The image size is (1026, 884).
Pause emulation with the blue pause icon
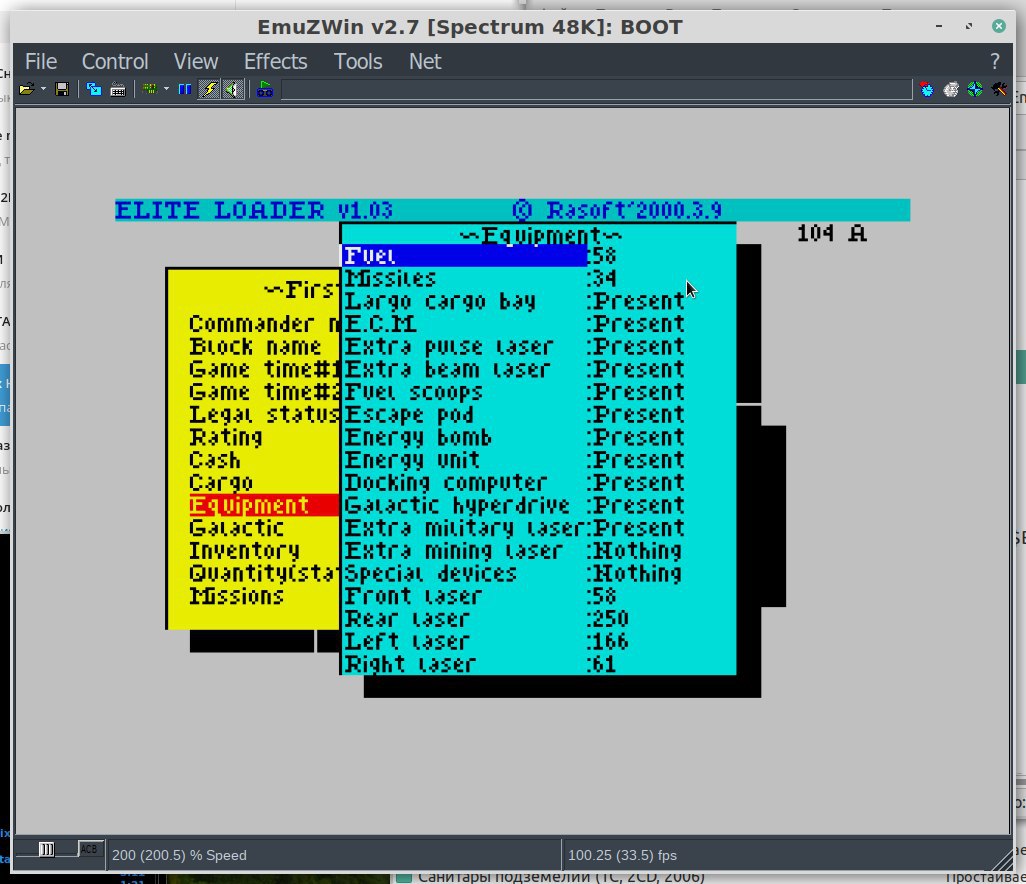(185, 89)
